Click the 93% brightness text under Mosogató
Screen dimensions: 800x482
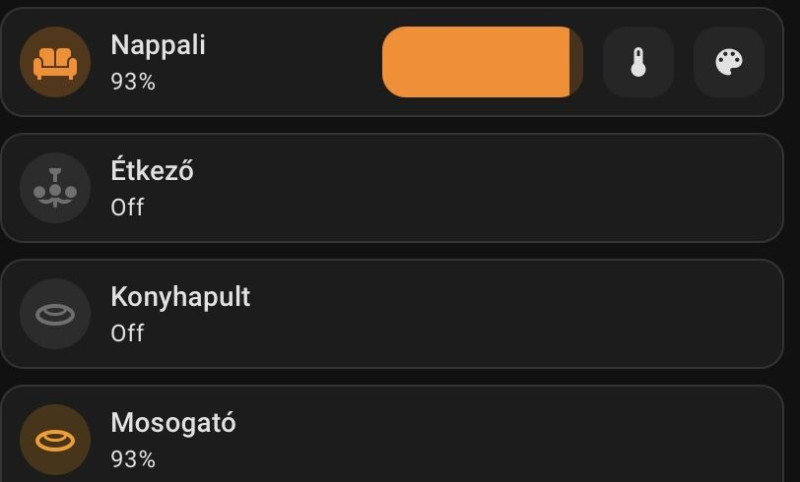point(133,460)
